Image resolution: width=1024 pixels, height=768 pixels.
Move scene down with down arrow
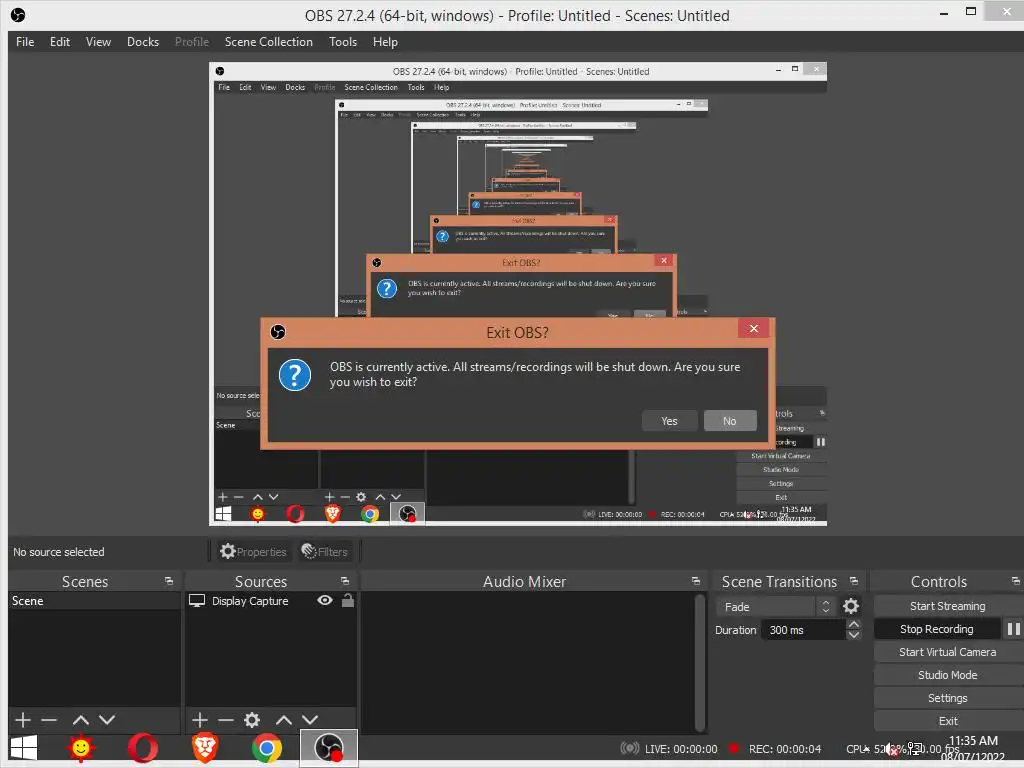click(107, 720)
